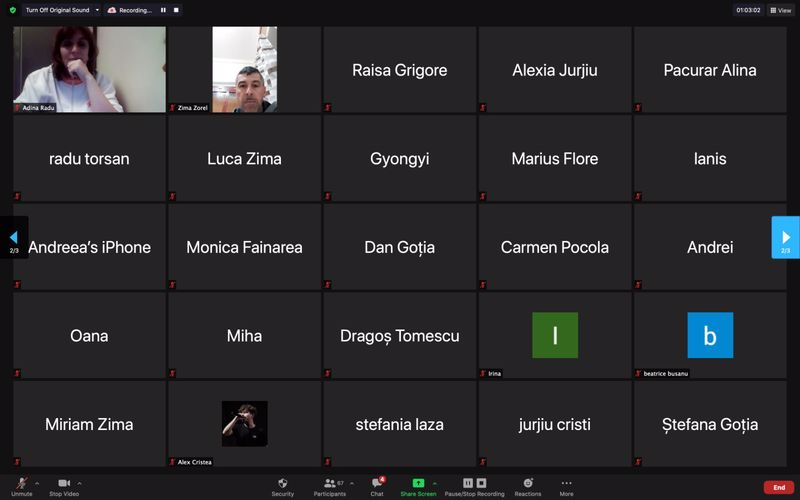The width and height of the screenshot is (800, 500).
Task: Open the original sound dropdown arrow
Action: [97, 10]
